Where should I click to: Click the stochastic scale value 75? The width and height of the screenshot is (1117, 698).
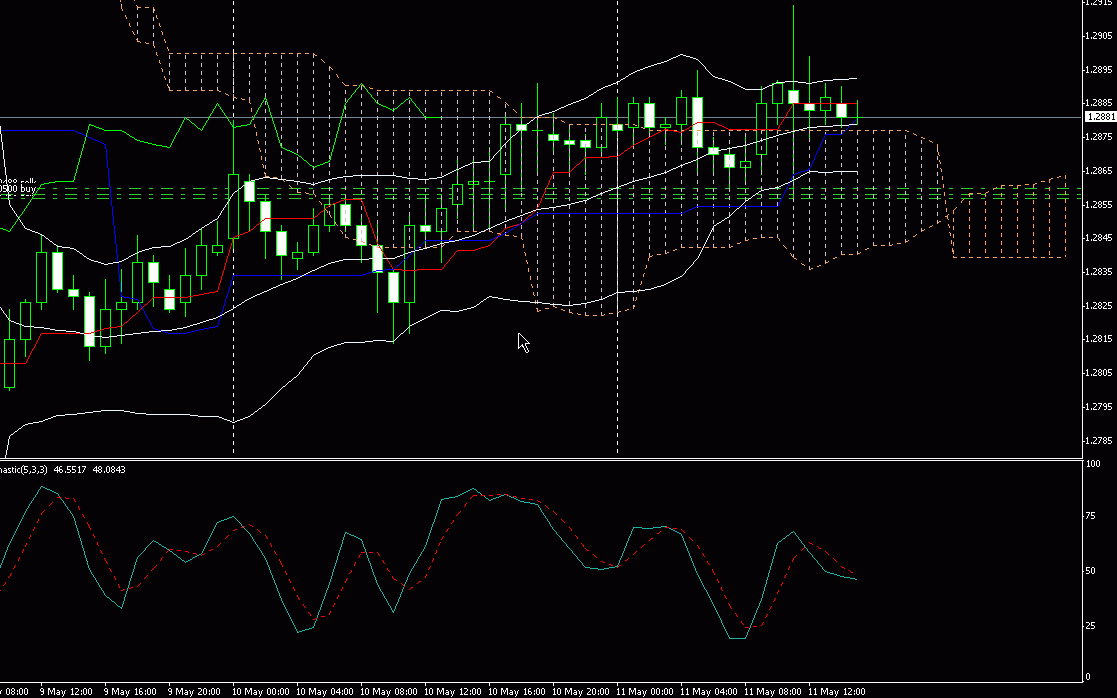pyautogui.click(x=1091, y=516)
